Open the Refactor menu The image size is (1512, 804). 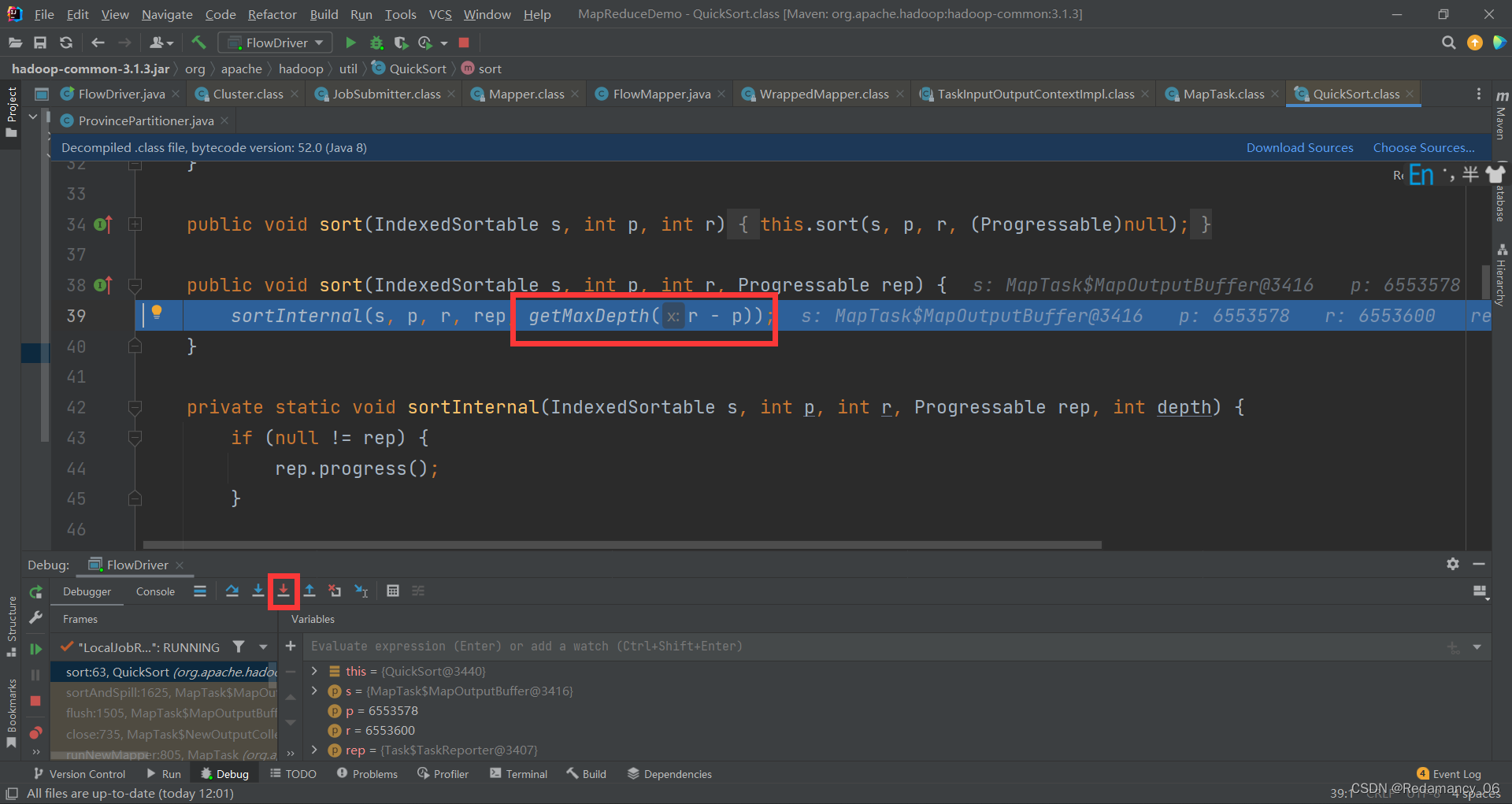pos(272,14)
